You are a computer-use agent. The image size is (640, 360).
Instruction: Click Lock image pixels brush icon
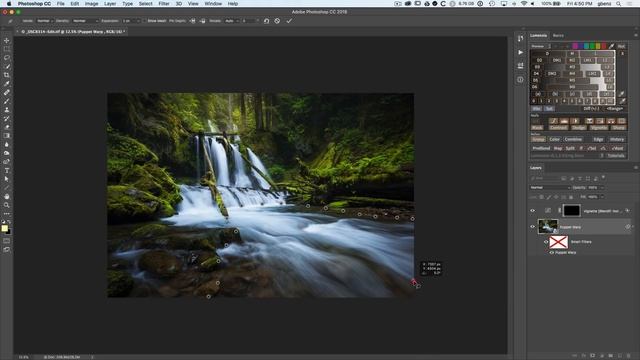(549, 197)
